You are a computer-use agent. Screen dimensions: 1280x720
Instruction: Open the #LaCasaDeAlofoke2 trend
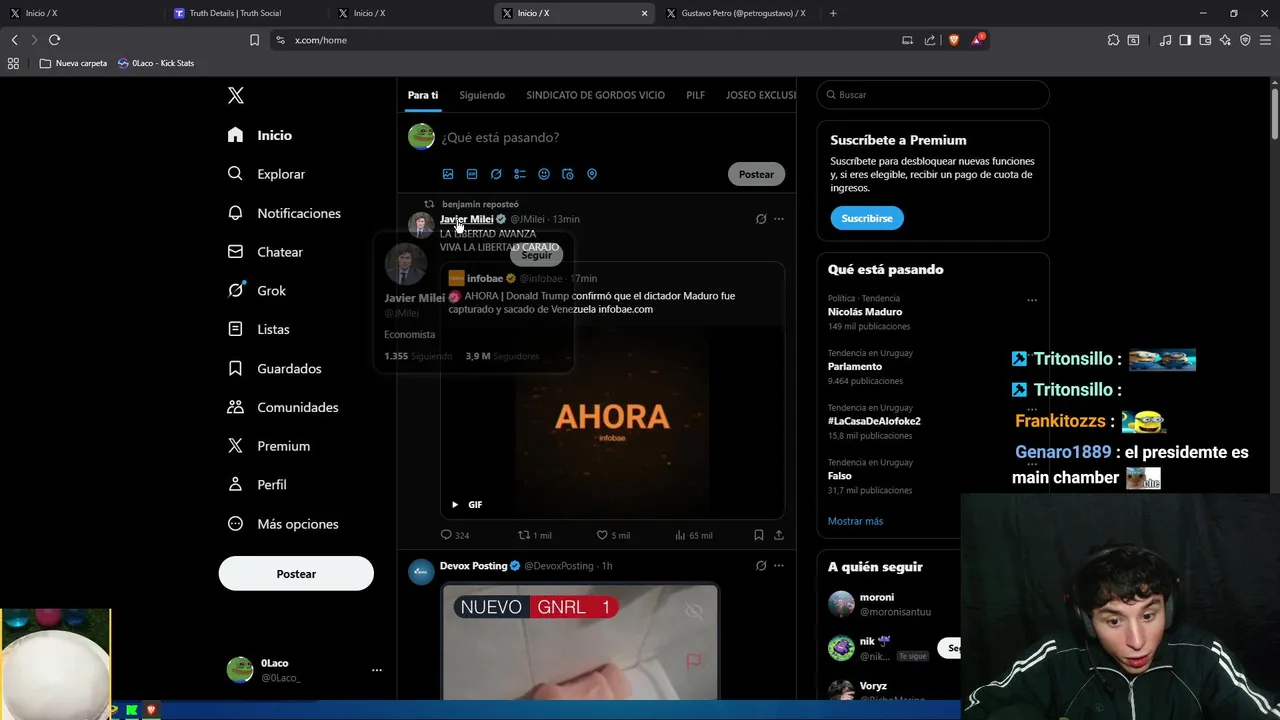[874, 421]
